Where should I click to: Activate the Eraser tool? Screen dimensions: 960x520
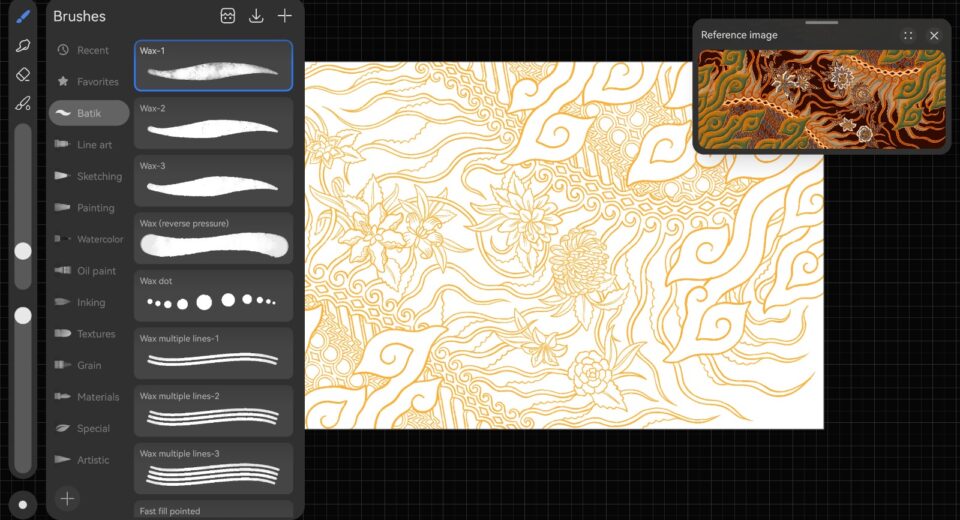coord(23,74)
